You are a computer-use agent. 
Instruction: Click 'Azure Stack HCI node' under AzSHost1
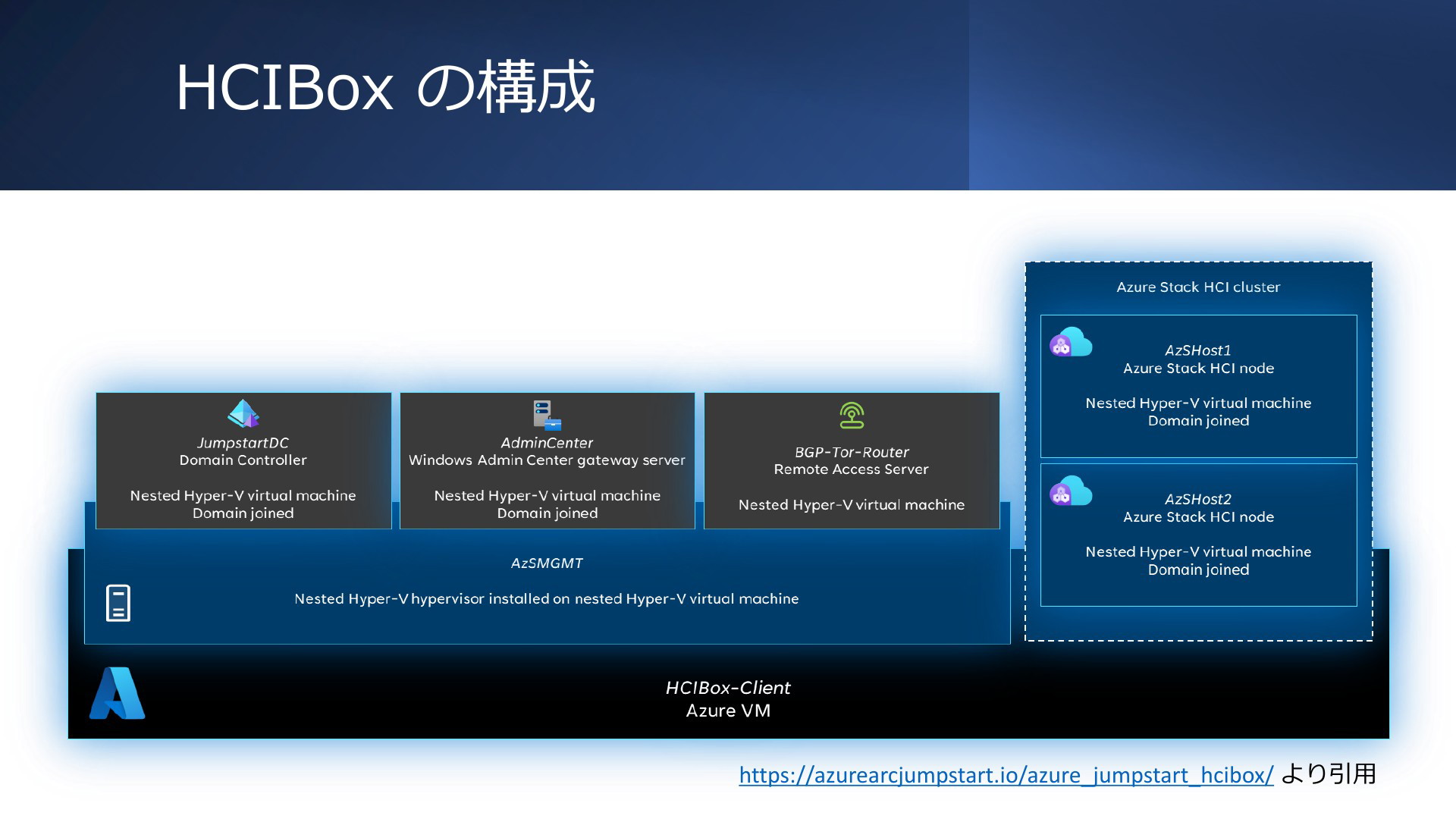[1198, 369]
